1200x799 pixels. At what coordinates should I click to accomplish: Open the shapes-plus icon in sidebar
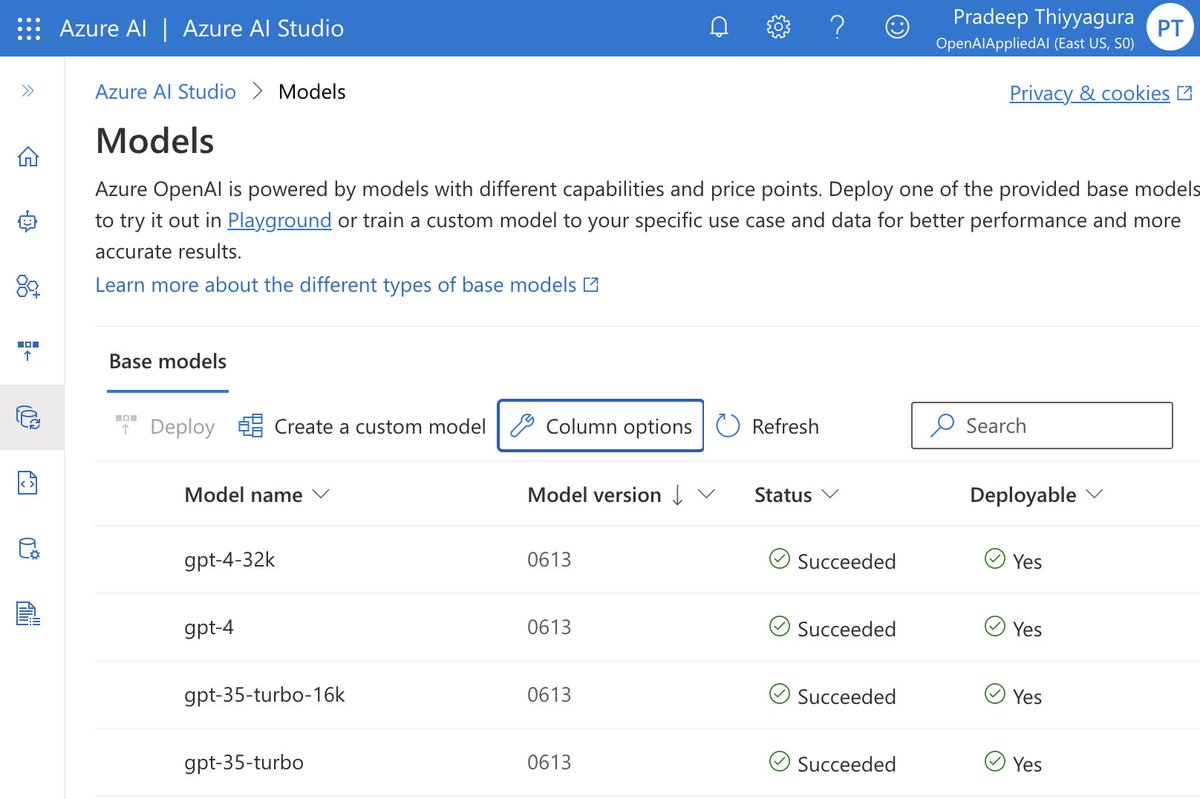pos(28,287)
